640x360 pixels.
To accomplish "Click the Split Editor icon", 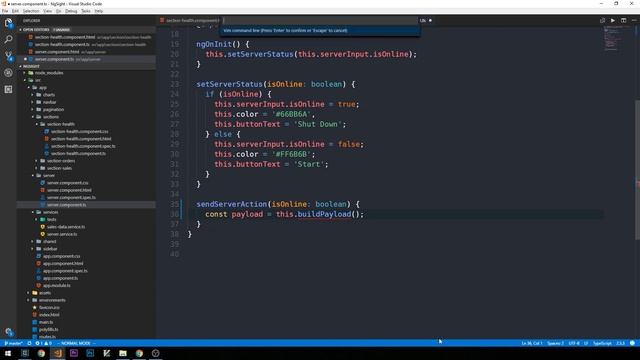I will [623, 20].
